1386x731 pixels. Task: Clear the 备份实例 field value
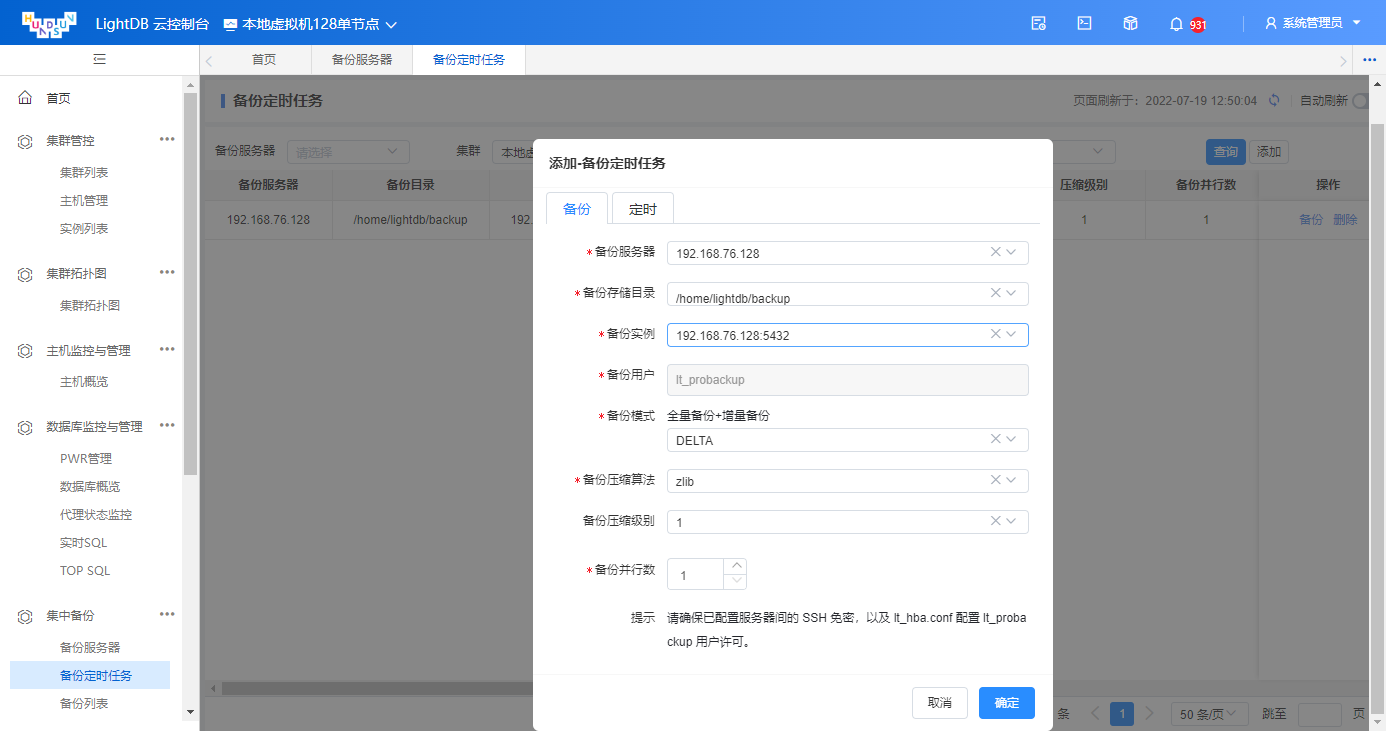(995, 334)
